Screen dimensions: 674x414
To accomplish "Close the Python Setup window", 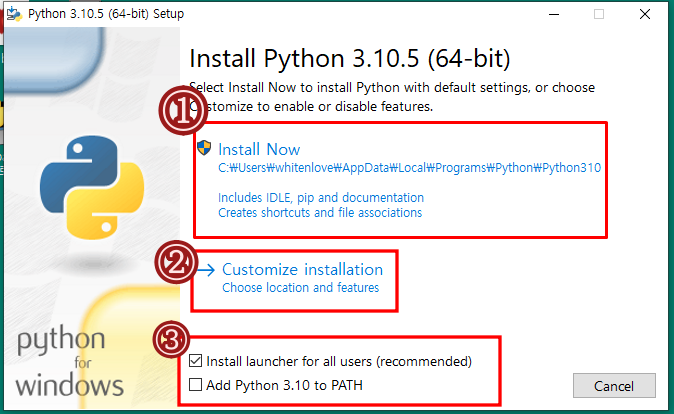I will [645, 14].
